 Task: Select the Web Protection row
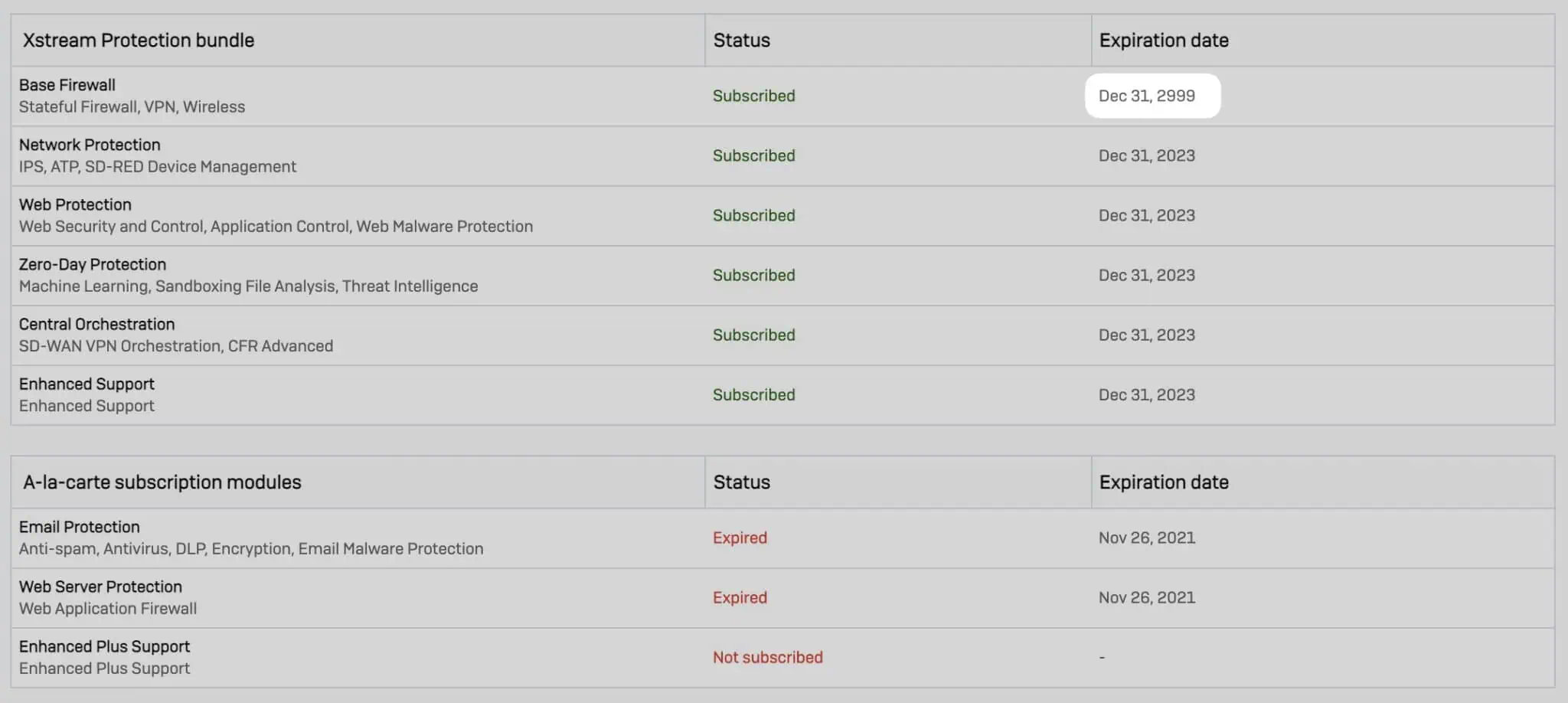[x=306, y=215]
